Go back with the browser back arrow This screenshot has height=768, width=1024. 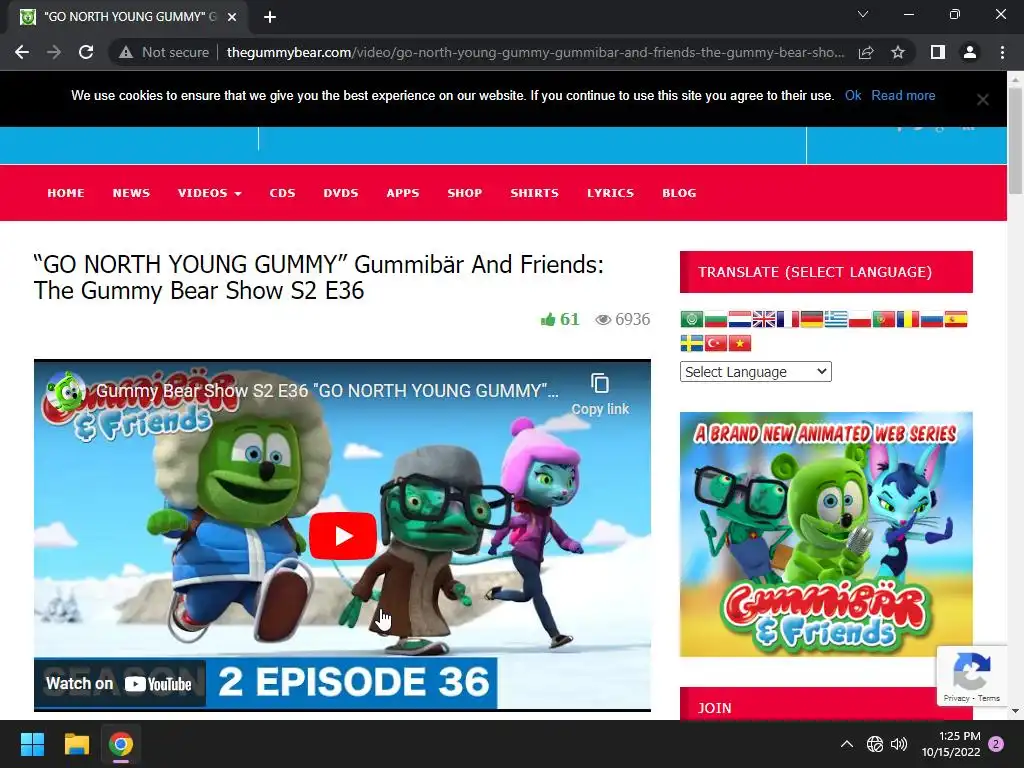tap(22, 52)
